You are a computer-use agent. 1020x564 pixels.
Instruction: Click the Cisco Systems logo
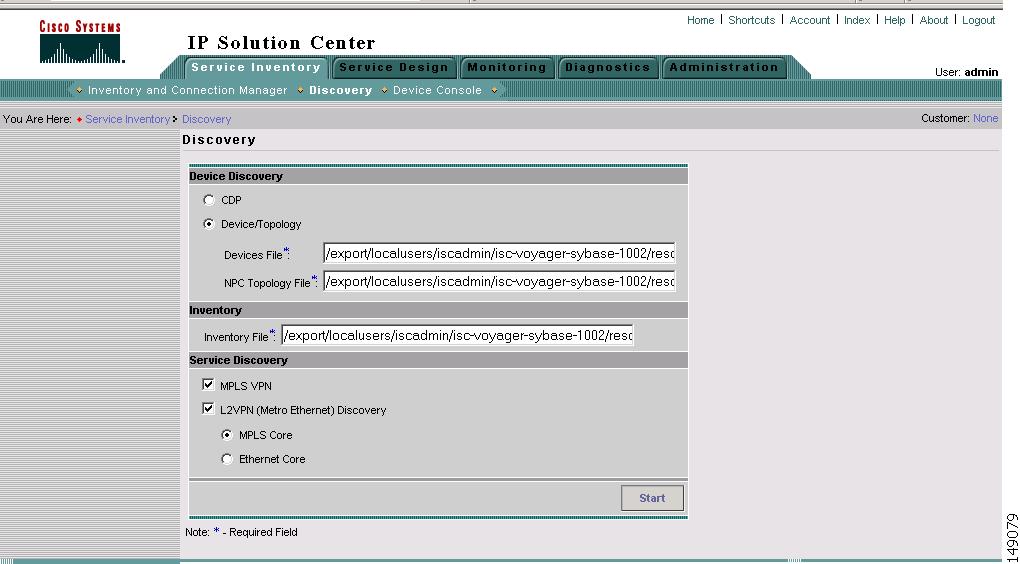tap(81, 42)
